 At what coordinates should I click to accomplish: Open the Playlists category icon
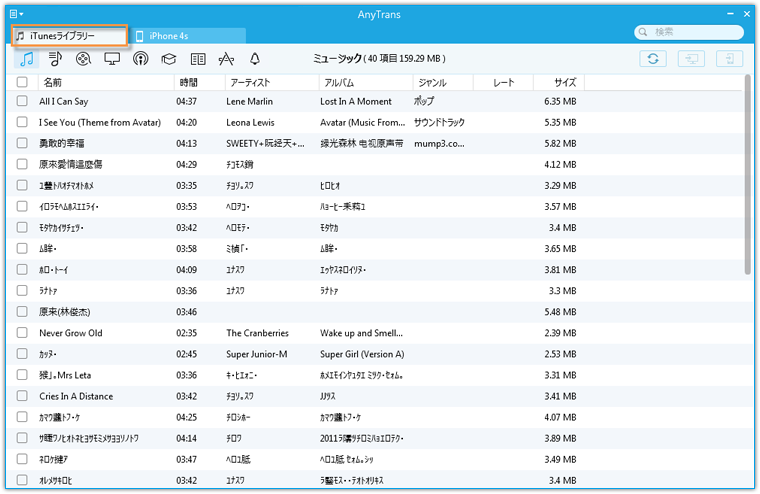[55, 59]
